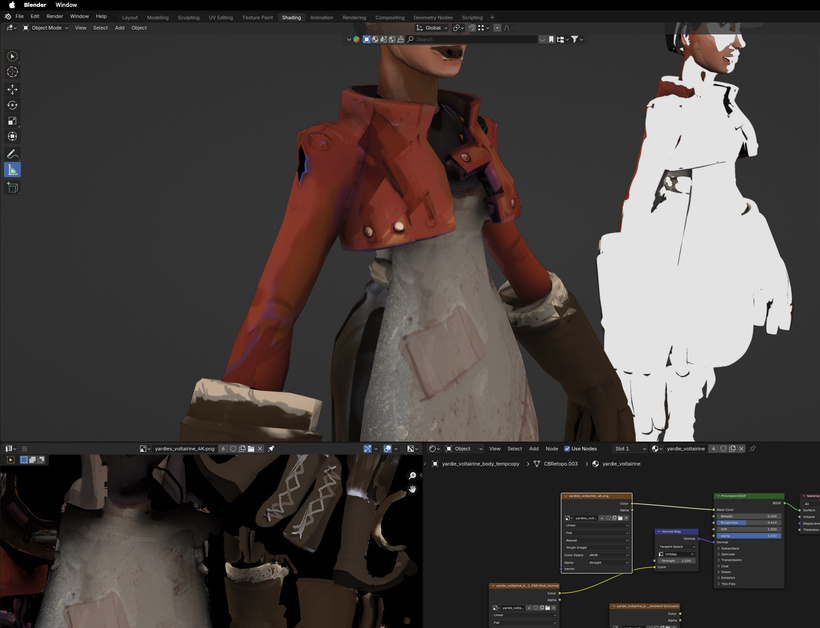Click zoom magnifier in image editor
The height and width of the screenshot is (628, 820).
pos(412,476)
